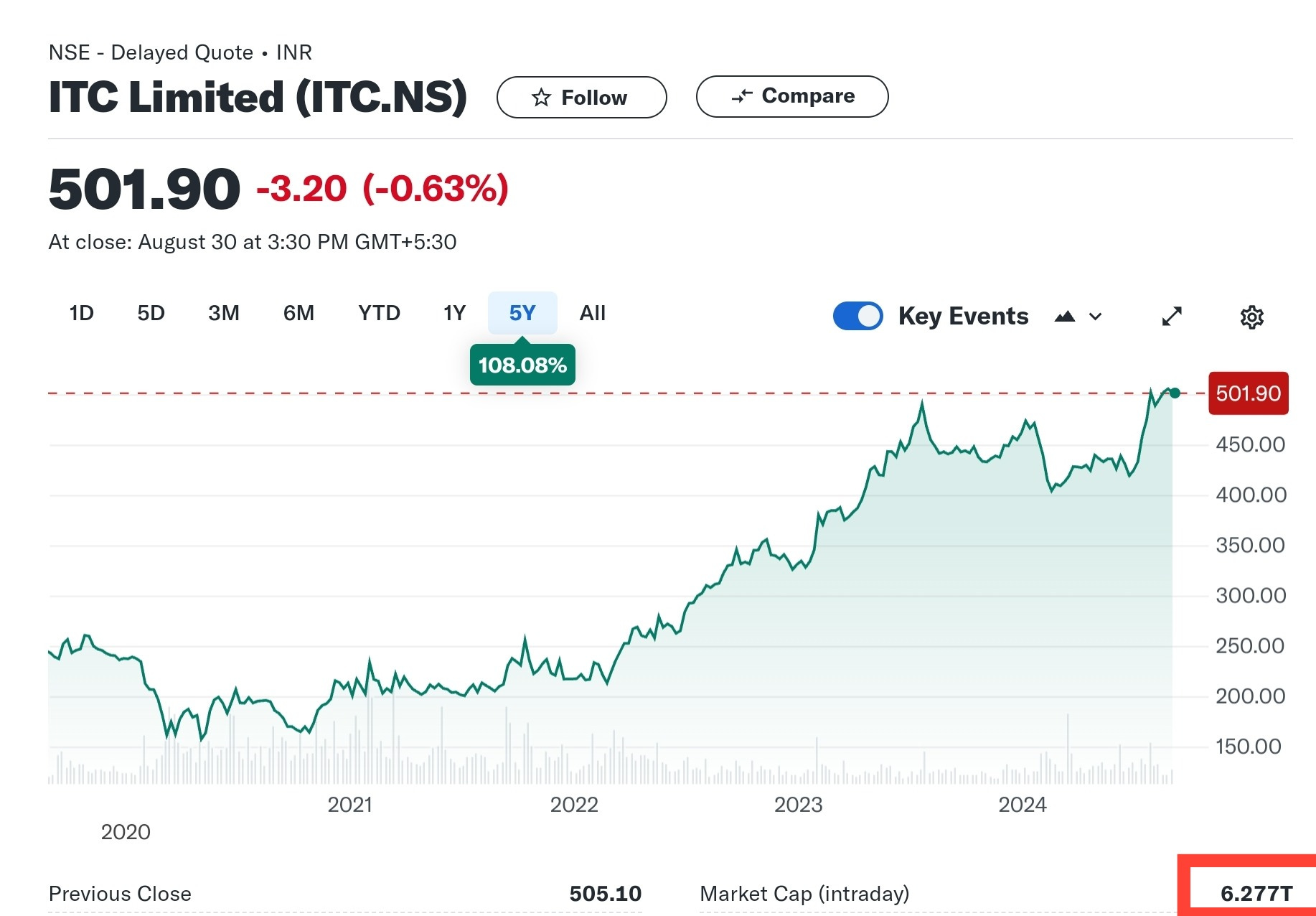Open the chart type dropdown chevron
Screen dimensions: 1316x916
tap(1095, 317)
